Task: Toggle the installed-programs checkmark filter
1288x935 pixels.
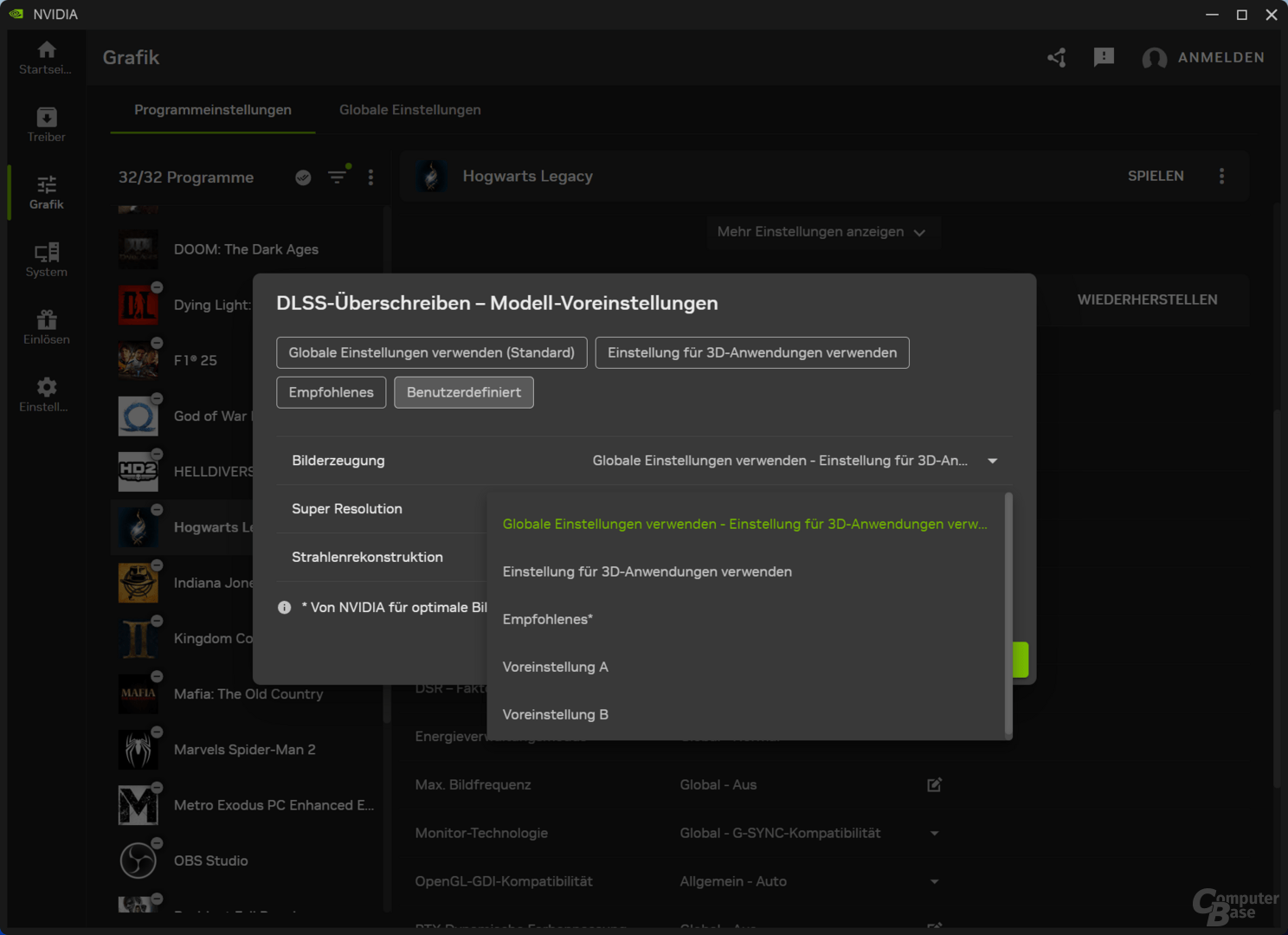Action: (303, 177)
